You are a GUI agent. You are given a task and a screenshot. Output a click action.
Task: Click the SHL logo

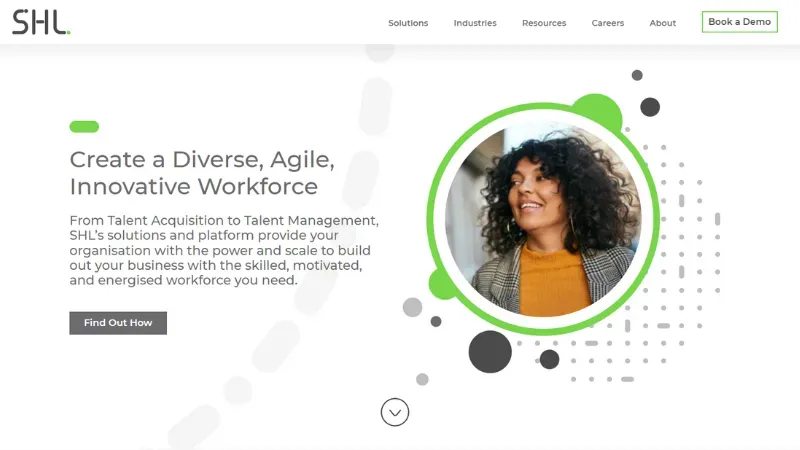click(x=41, y=22)
